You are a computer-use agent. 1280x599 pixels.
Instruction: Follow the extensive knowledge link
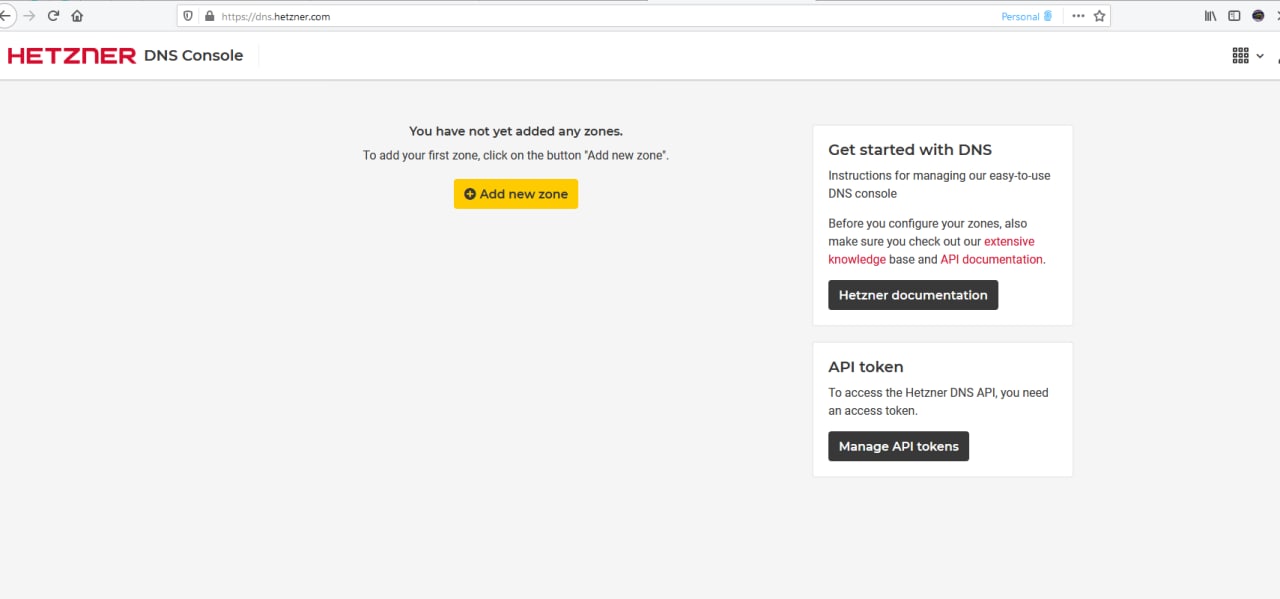coord(931,250)
